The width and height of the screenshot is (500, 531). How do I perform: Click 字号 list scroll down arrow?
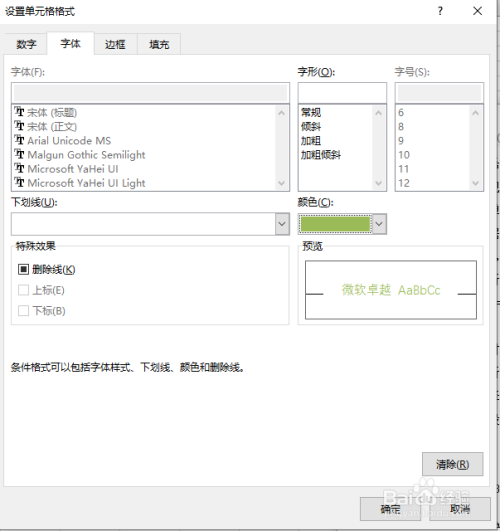coord(475,183)
